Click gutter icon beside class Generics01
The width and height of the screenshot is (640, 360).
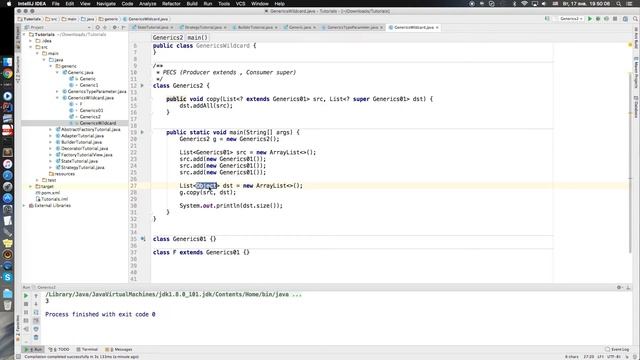143,239
